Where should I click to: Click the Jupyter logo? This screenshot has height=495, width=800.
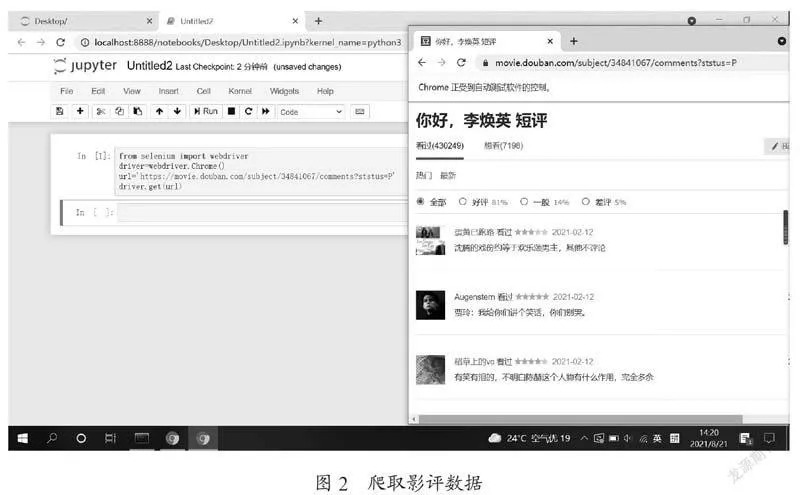(85, 66)
